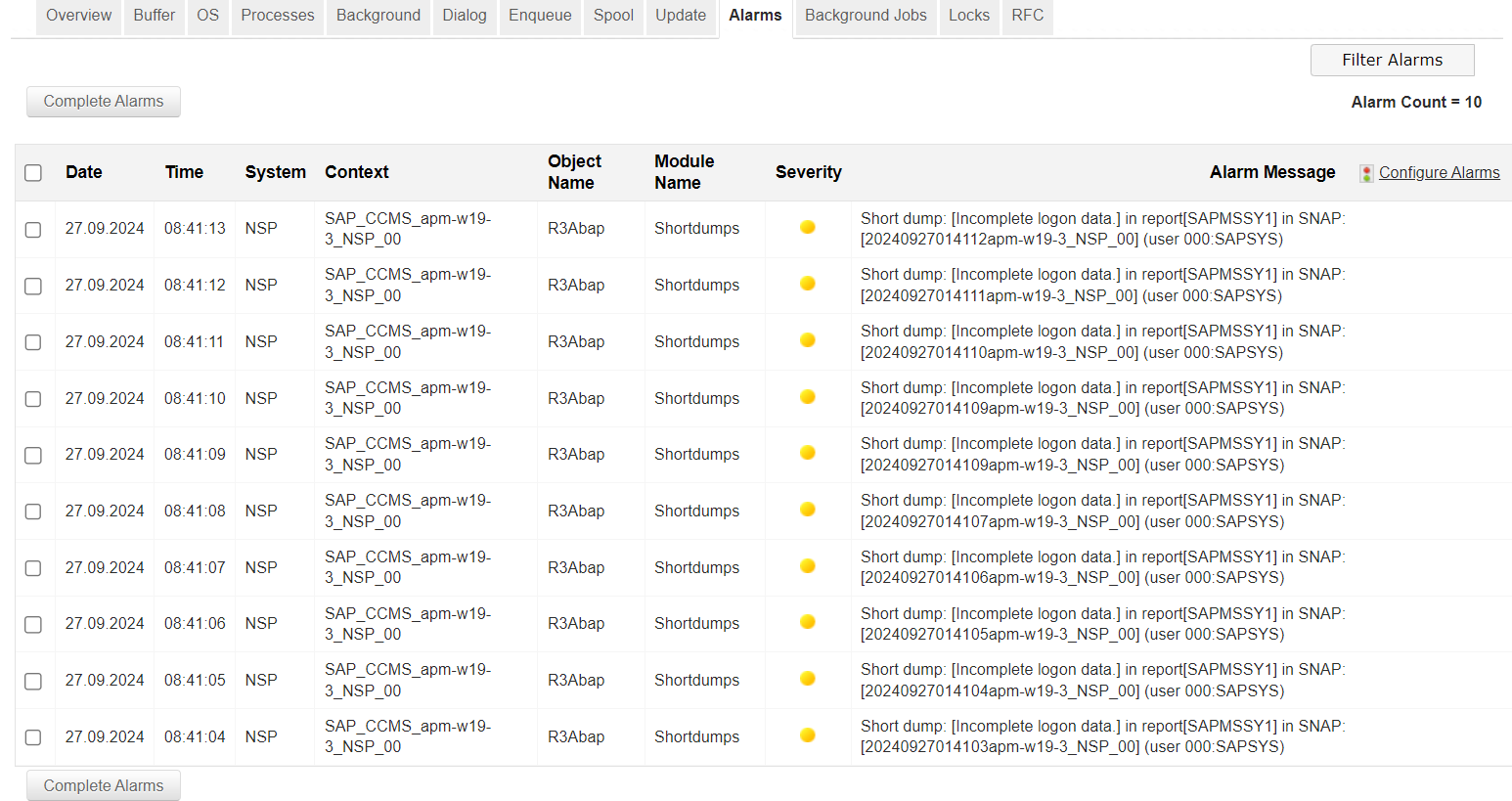Check the checkbox for the 08:41:13 alarm

coord(33,229)
